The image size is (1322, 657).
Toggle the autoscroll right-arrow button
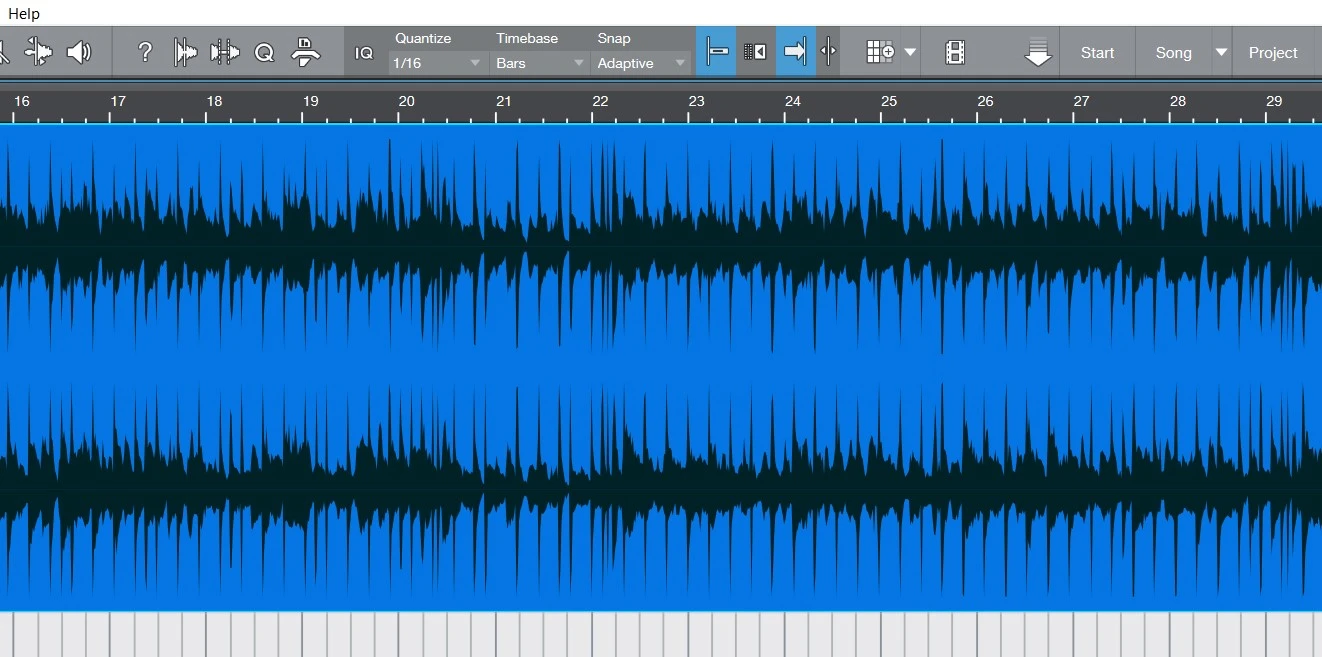pos(795,52)
